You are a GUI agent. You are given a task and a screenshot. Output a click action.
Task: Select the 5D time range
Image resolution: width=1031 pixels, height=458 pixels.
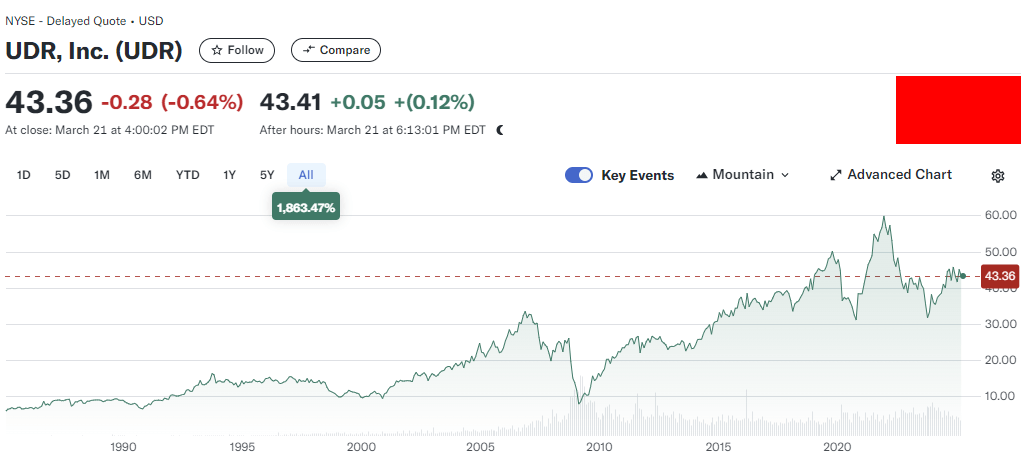coord(62,175)
